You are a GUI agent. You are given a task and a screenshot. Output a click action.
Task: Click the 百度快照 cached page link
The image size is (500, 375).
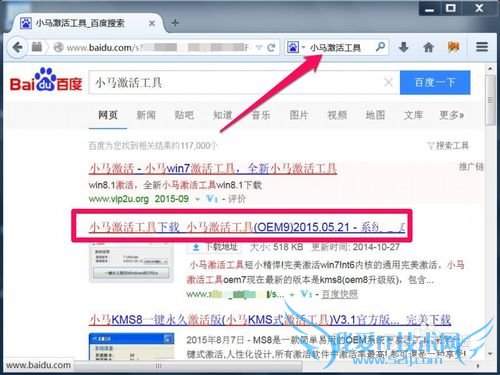339,294
